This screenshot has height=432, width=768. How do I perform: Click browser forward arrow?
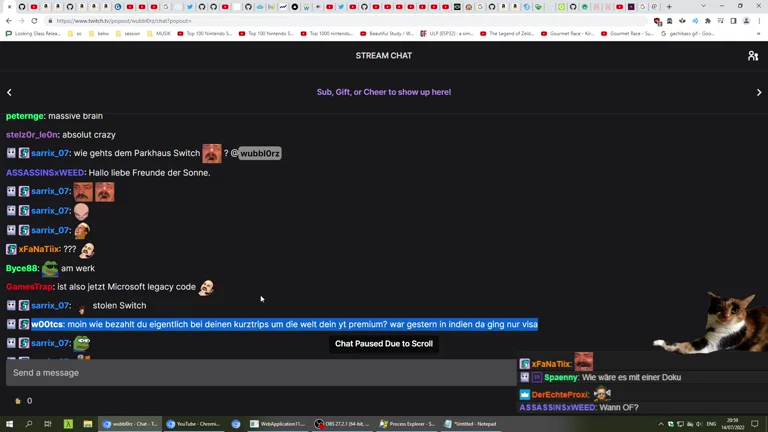(x=21, y=21)
